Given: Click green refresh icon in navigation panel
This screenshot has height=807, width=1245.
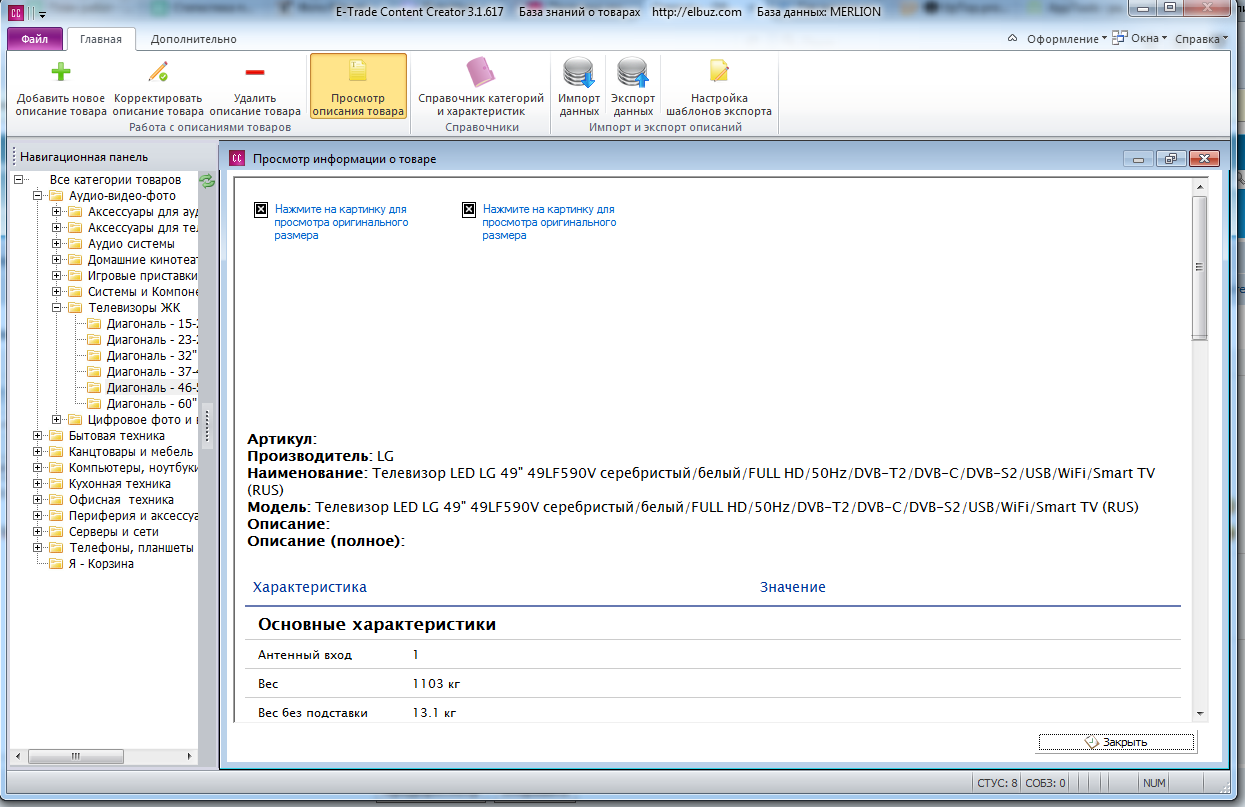Looking at the screenshot, I should pos(207,181).
